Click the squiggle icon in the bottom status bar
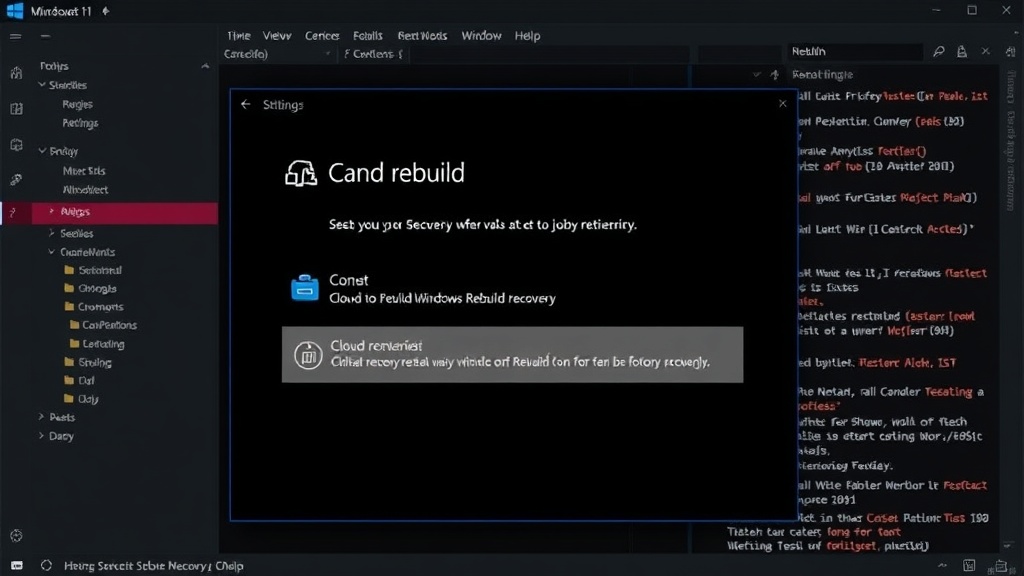The width and height of the screenshot is (1024, 576). click(942, 566)
